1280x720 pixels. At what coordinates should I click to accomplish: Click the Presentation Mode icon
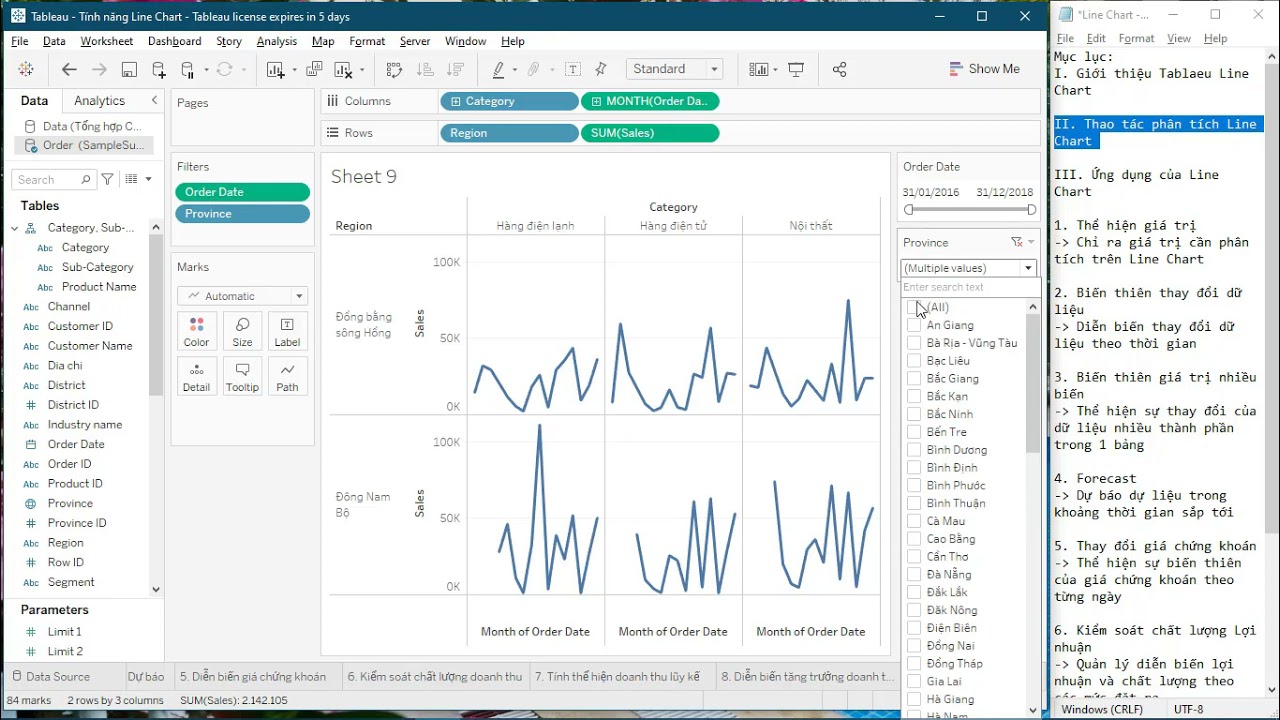click(x=796, y=69)
